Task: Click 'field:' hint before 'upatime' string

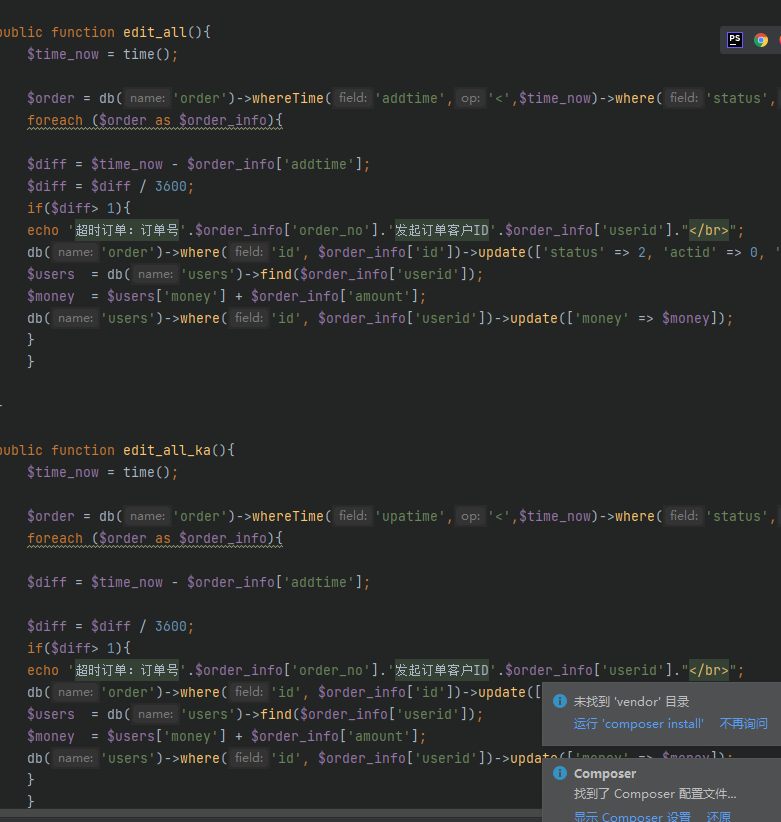Action: pyautogui.click(x=353, y=516)
